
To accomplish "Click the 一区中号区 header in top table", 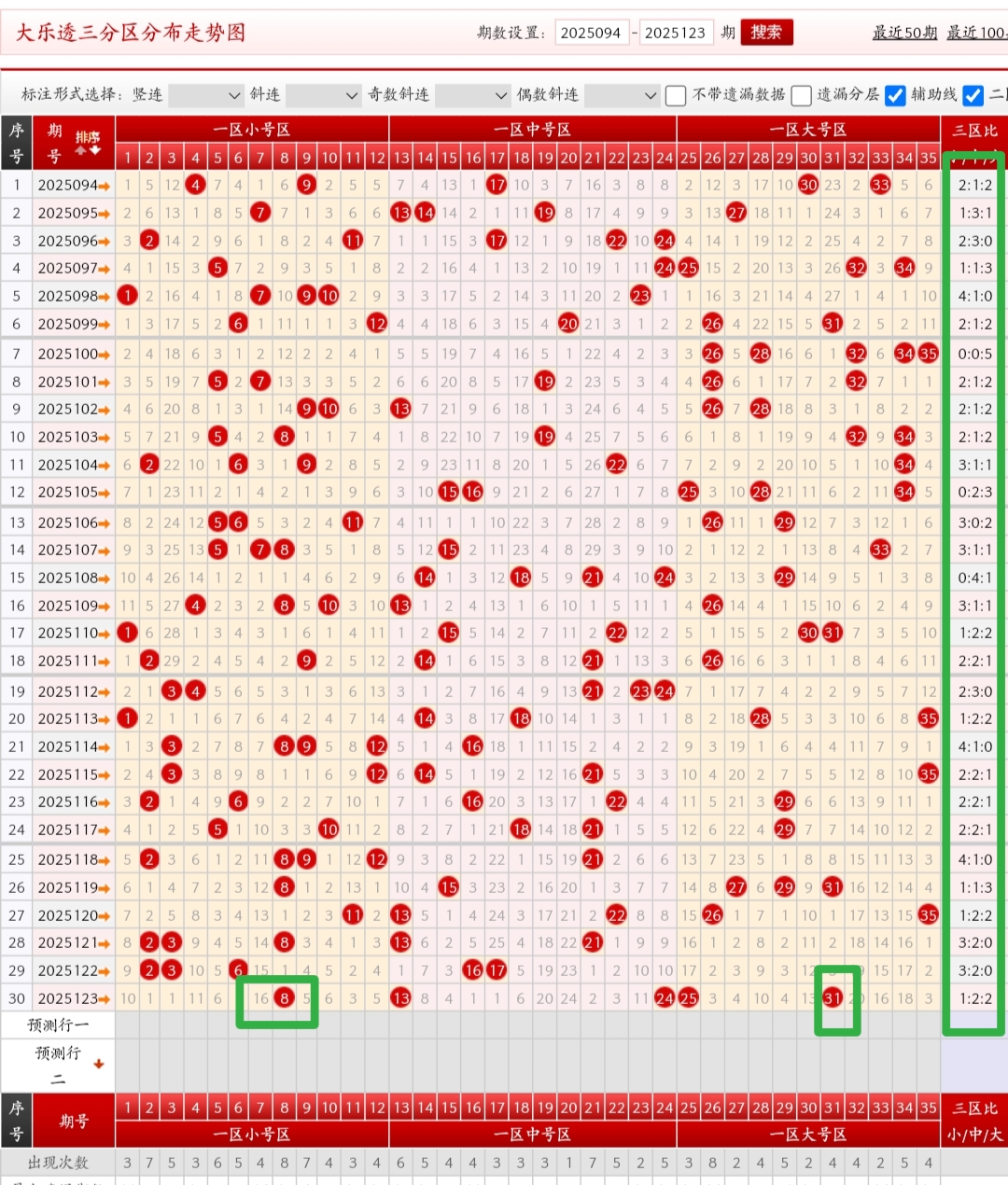I will tap(532, 130).
